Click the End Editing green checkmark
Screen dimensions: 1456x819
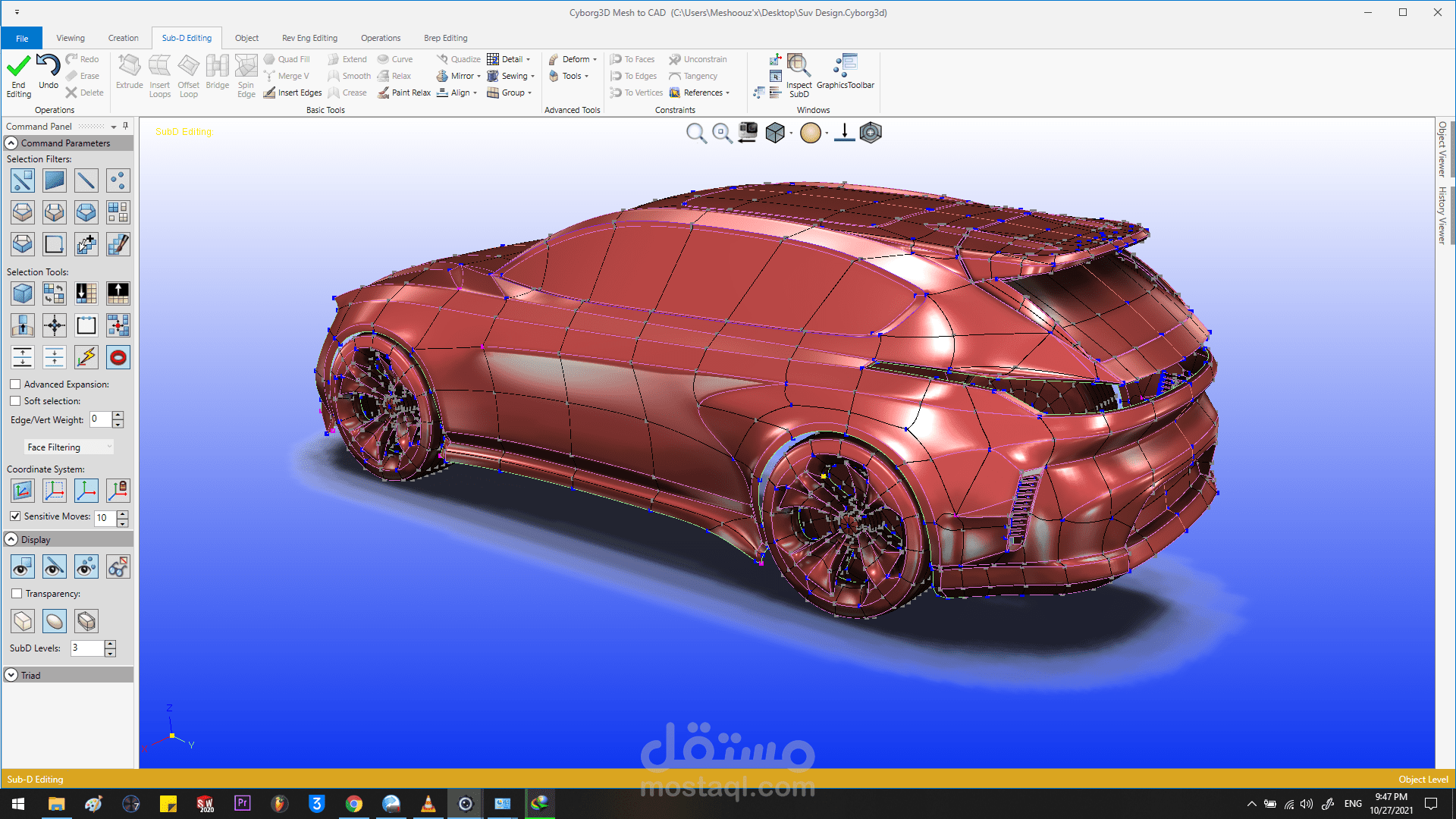18,67
